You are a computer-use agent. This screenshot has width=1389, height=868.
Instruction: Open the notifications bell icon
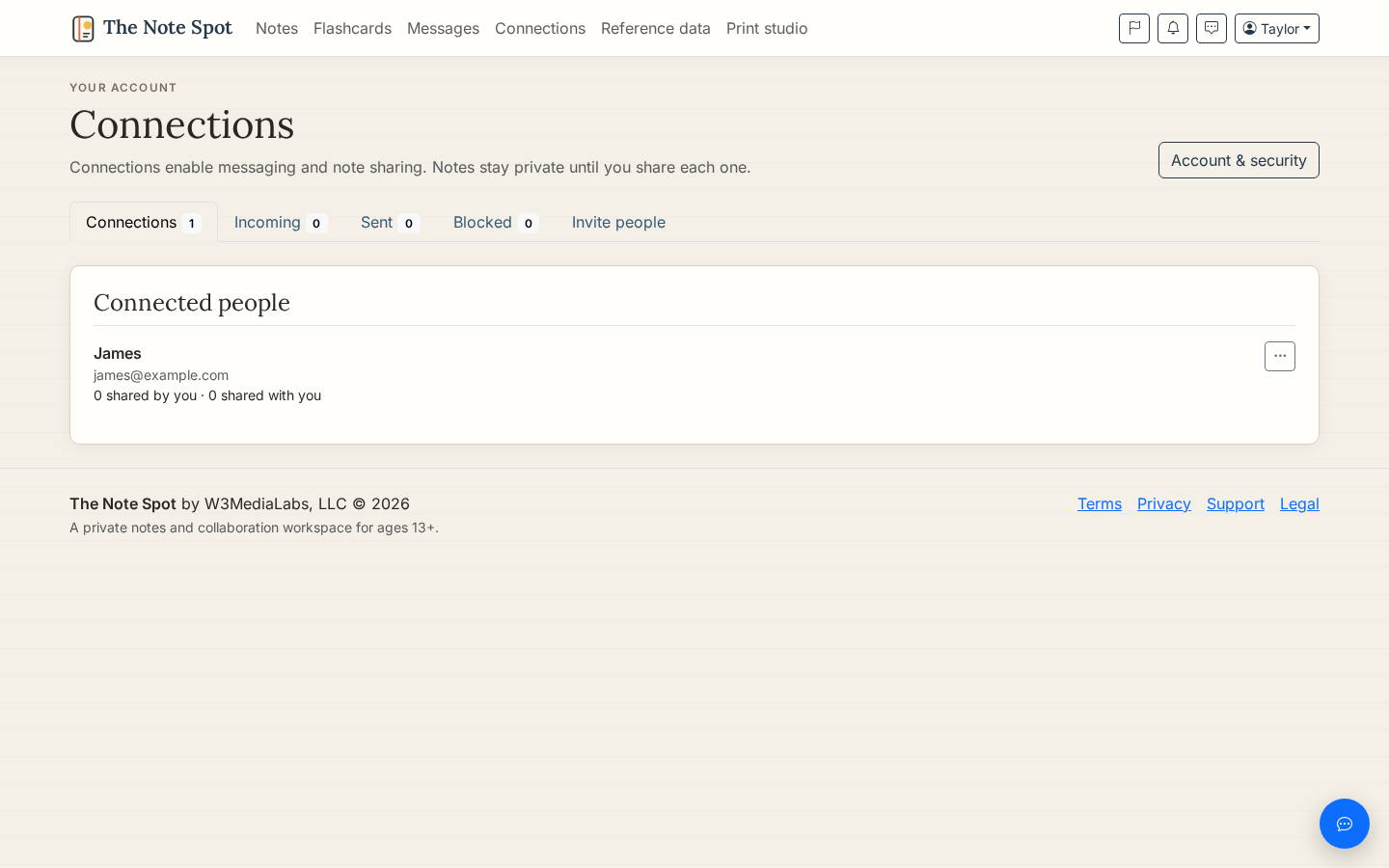(1173, 29)
